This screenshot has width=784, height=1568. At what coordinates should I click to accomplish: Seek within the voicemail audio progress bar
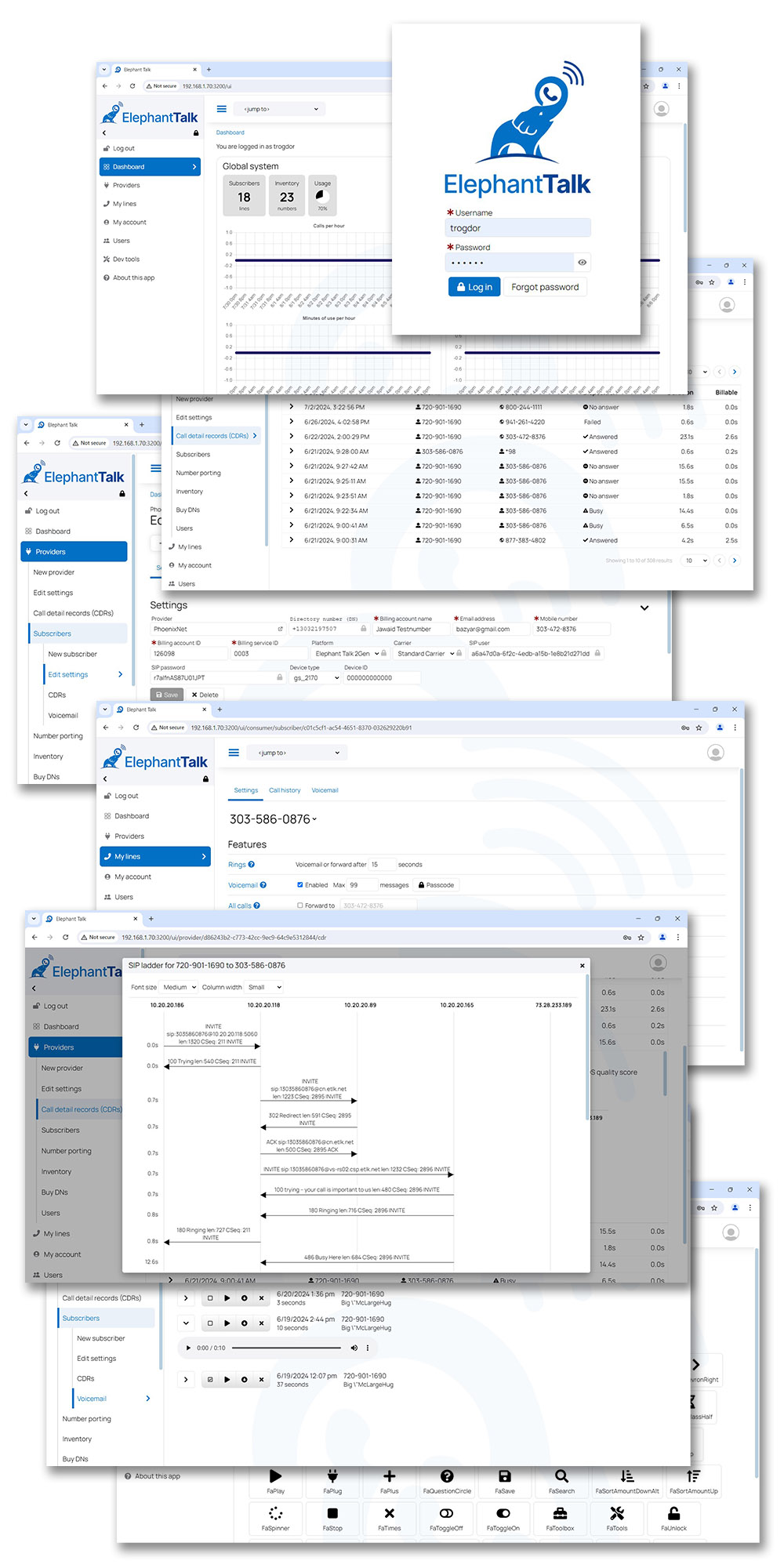pos(286,1348)
